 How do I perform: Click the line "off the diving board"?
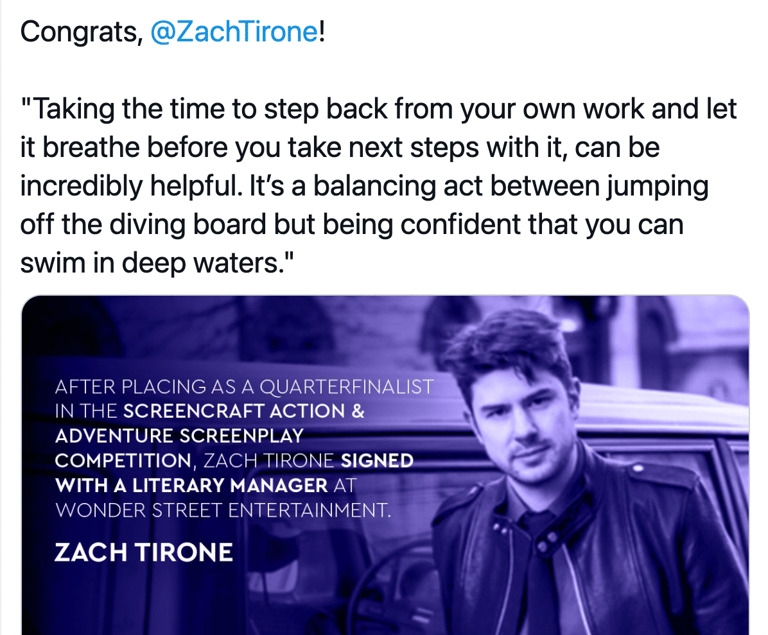pyautogui.click(x=352, y=225)
